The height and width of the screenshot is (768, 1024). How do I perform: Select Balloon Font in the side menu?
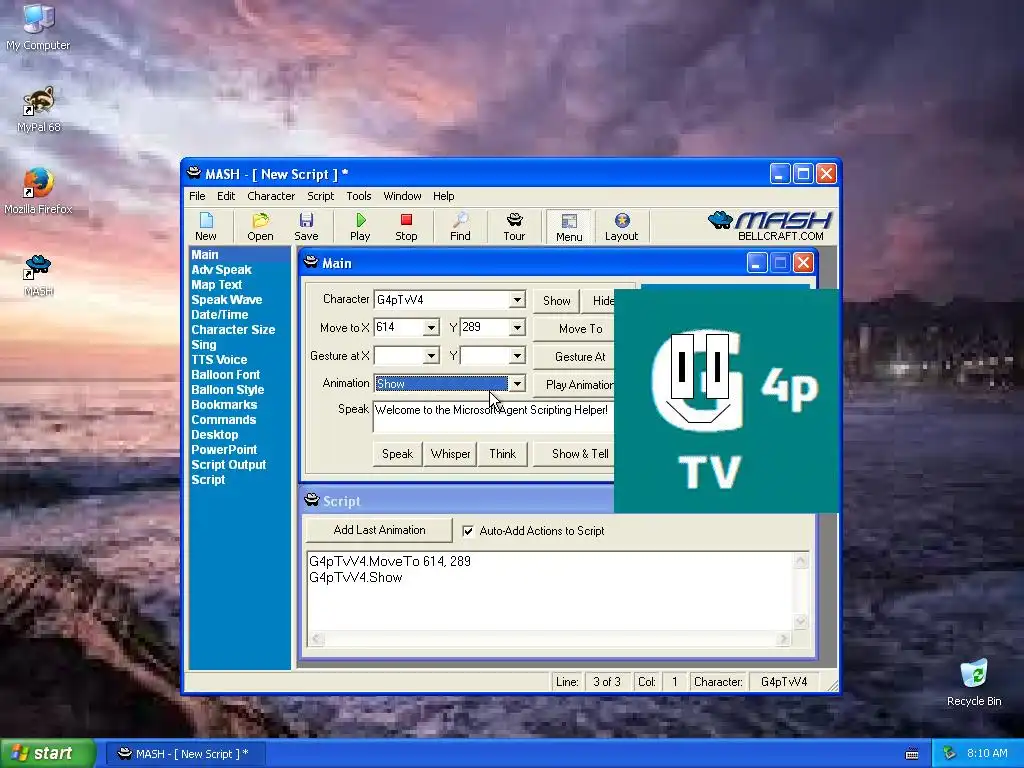pos(225,375)
